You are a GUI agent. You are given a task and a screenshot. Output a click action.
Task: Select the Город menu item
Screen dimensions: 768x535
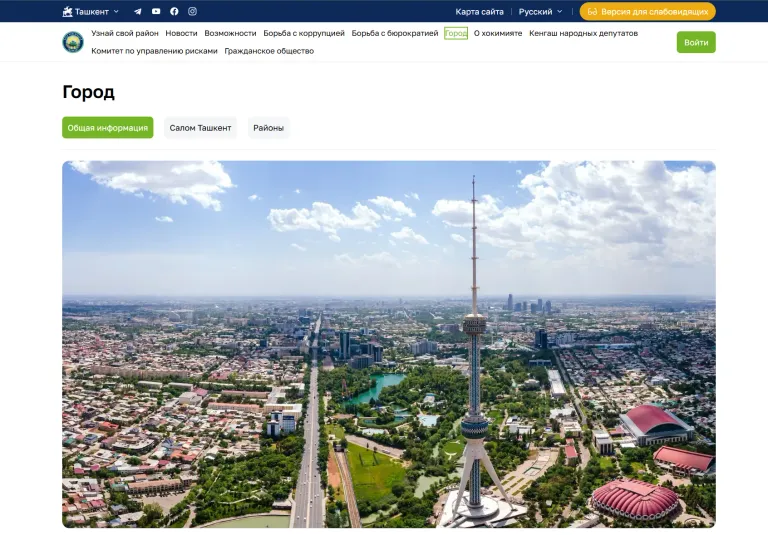[x=456, y=33]
